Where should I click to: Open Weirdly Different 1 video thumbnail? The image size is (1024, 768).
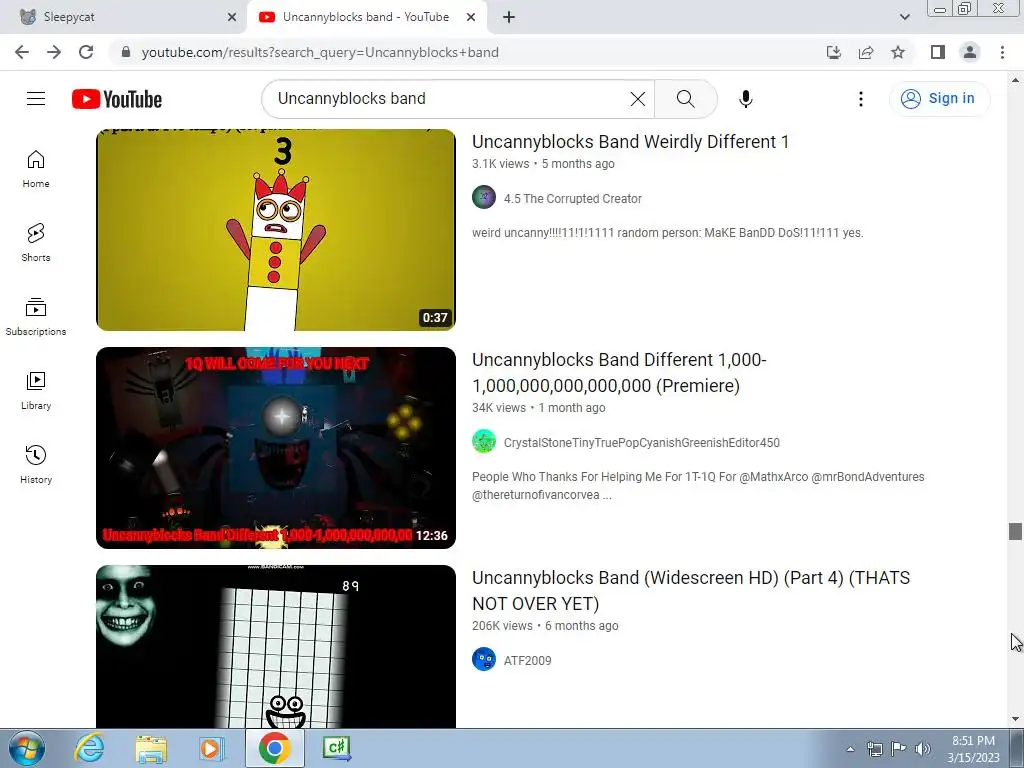coord(276,230)
